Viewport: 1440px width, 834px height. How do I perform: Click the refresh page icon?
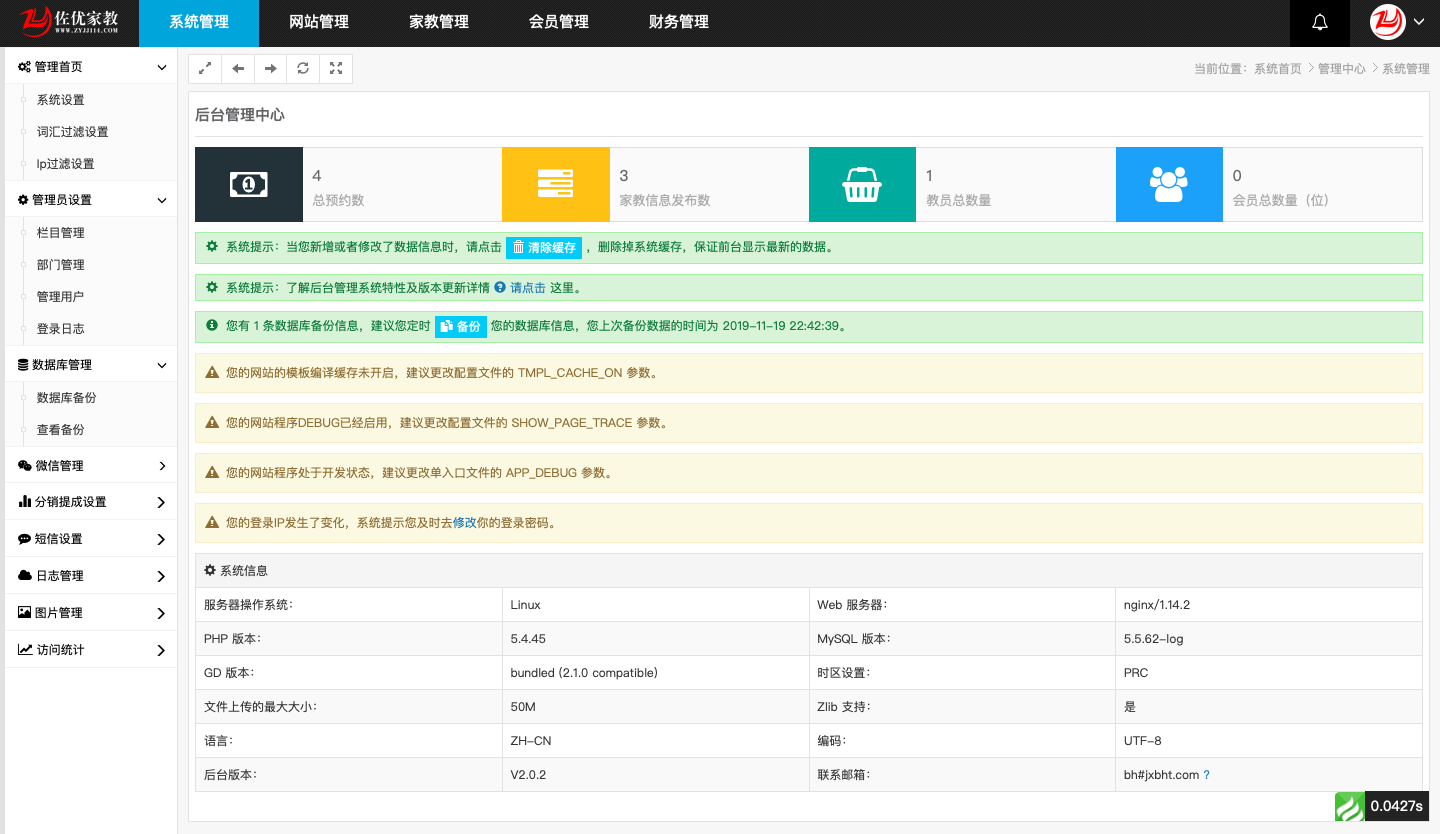pos(303,69)
